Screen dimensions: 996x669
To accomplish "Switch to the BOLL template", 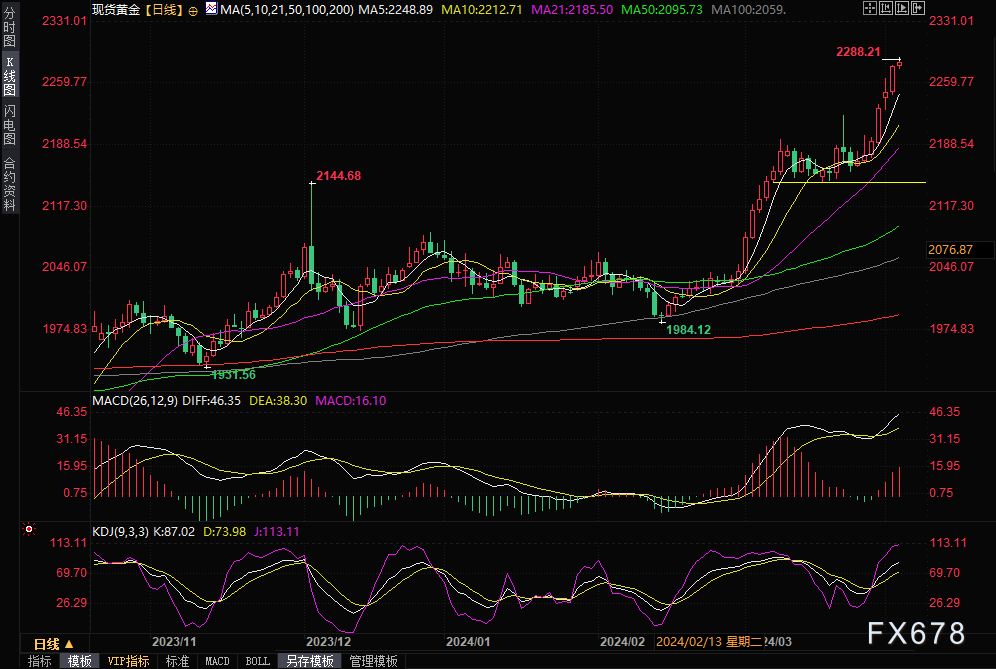I will (x=257, y=661).
